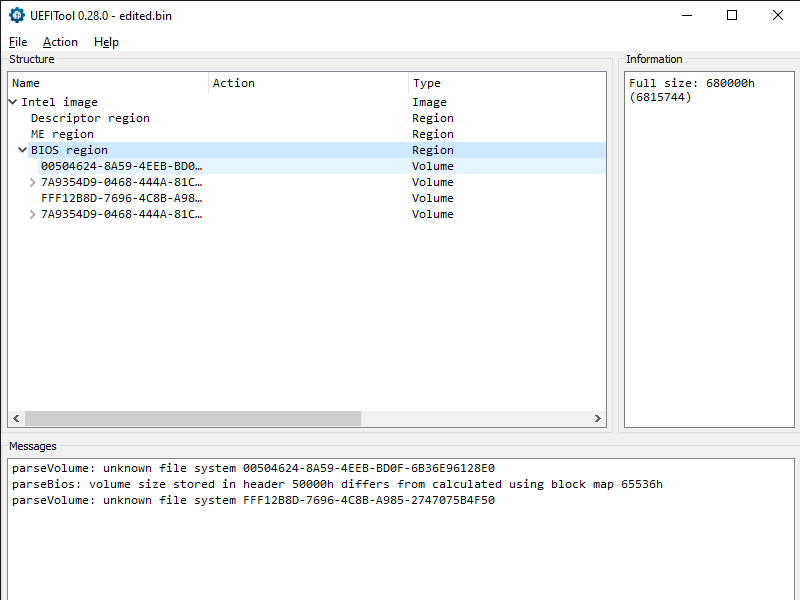
Task: Click Volume type of FFF12B8D row
Action: tap(433, 198)
